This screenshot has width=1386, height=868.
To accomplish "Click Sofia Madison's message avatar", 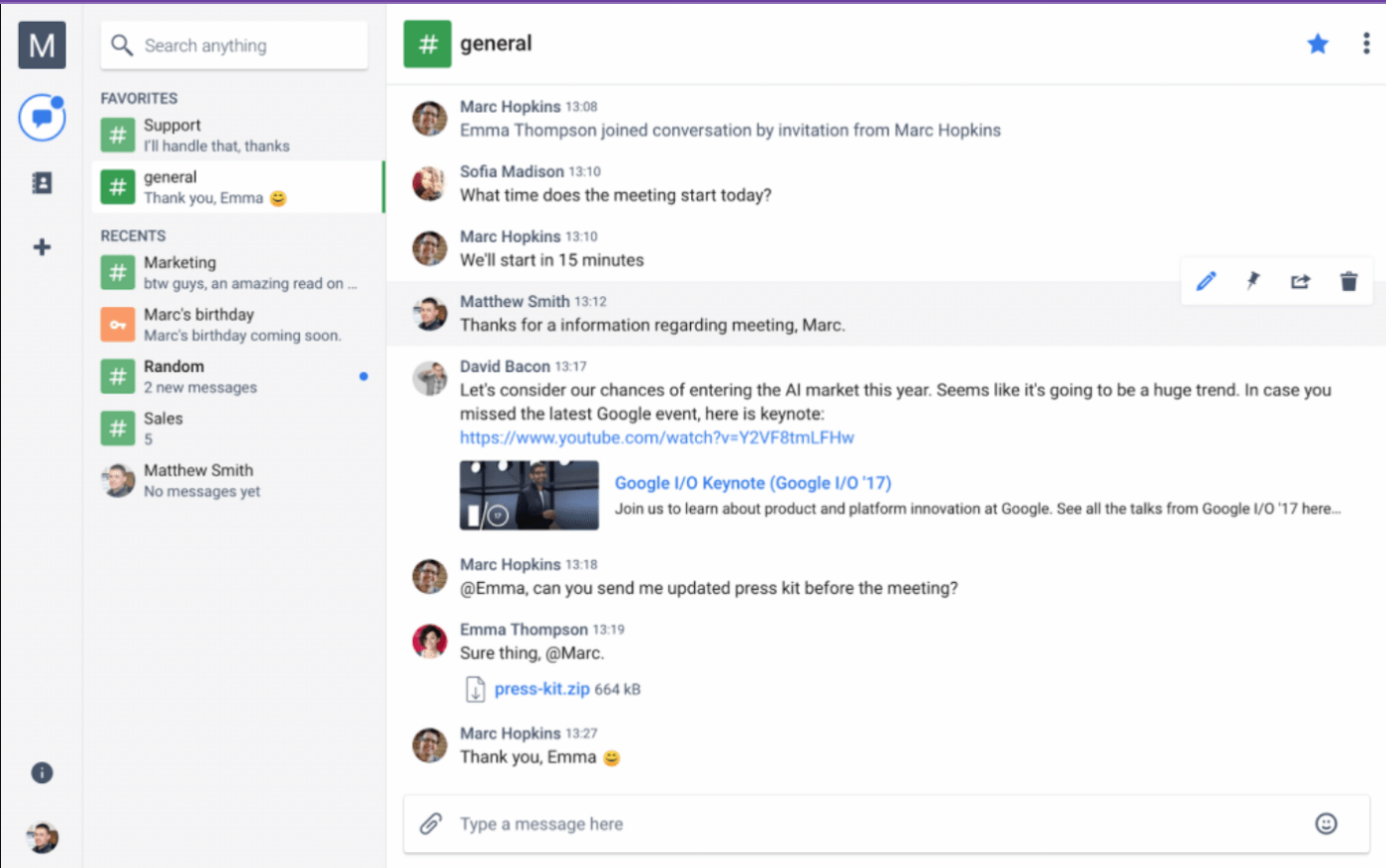I will 430,183.
